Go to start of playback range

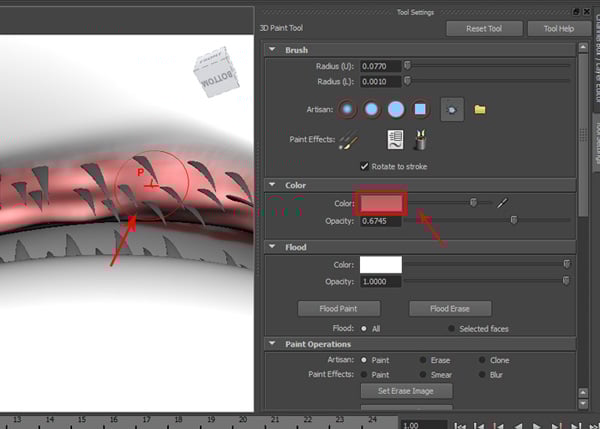click(460, 426)
